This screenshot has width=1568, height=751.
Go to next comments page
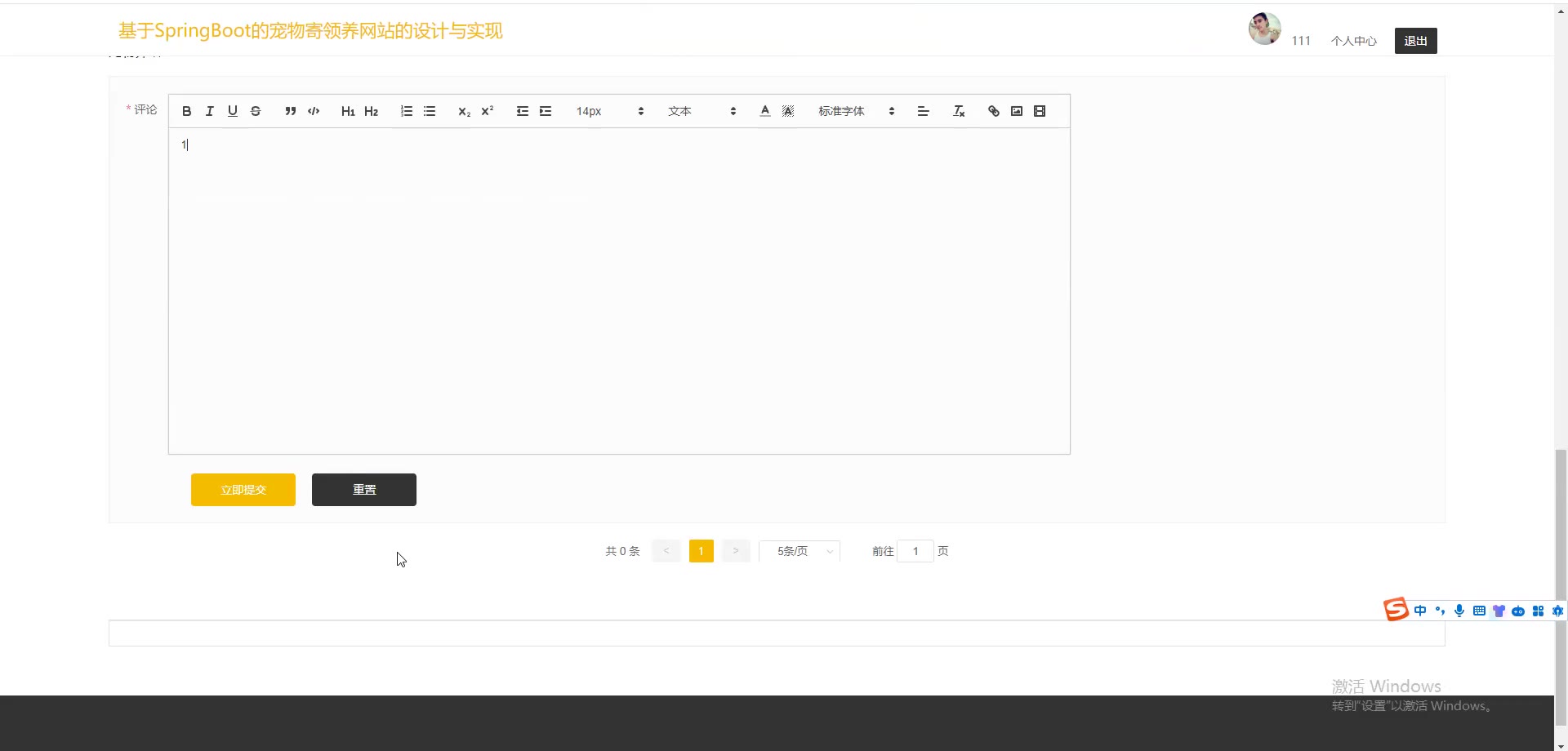point(736,551)
